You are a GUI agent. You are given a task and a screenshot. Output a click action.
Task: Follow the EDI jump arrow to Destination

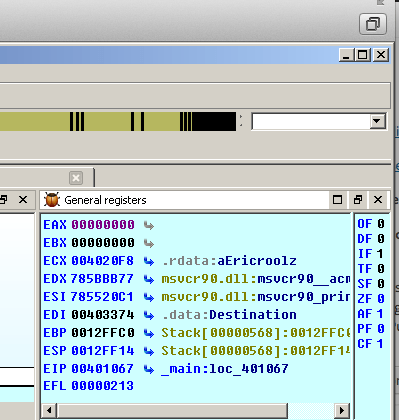(x=149, y=316)
